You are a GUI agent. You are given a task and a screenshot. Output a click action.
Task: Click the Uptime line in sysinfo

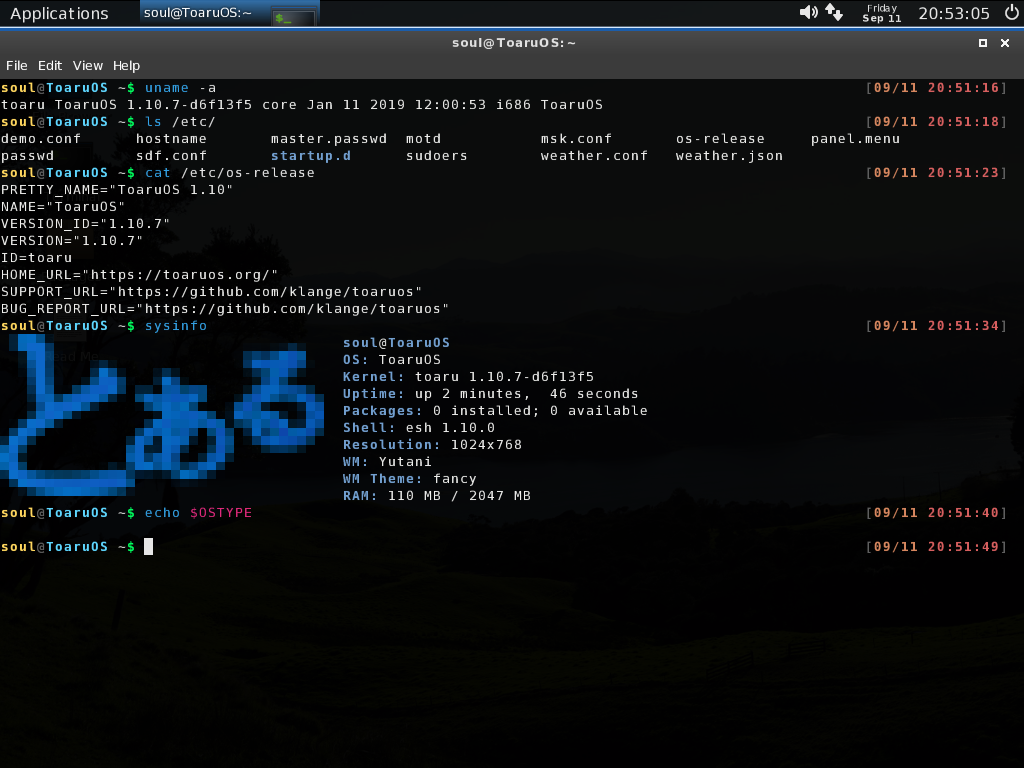pyautogui.click(x=490, y=394)
